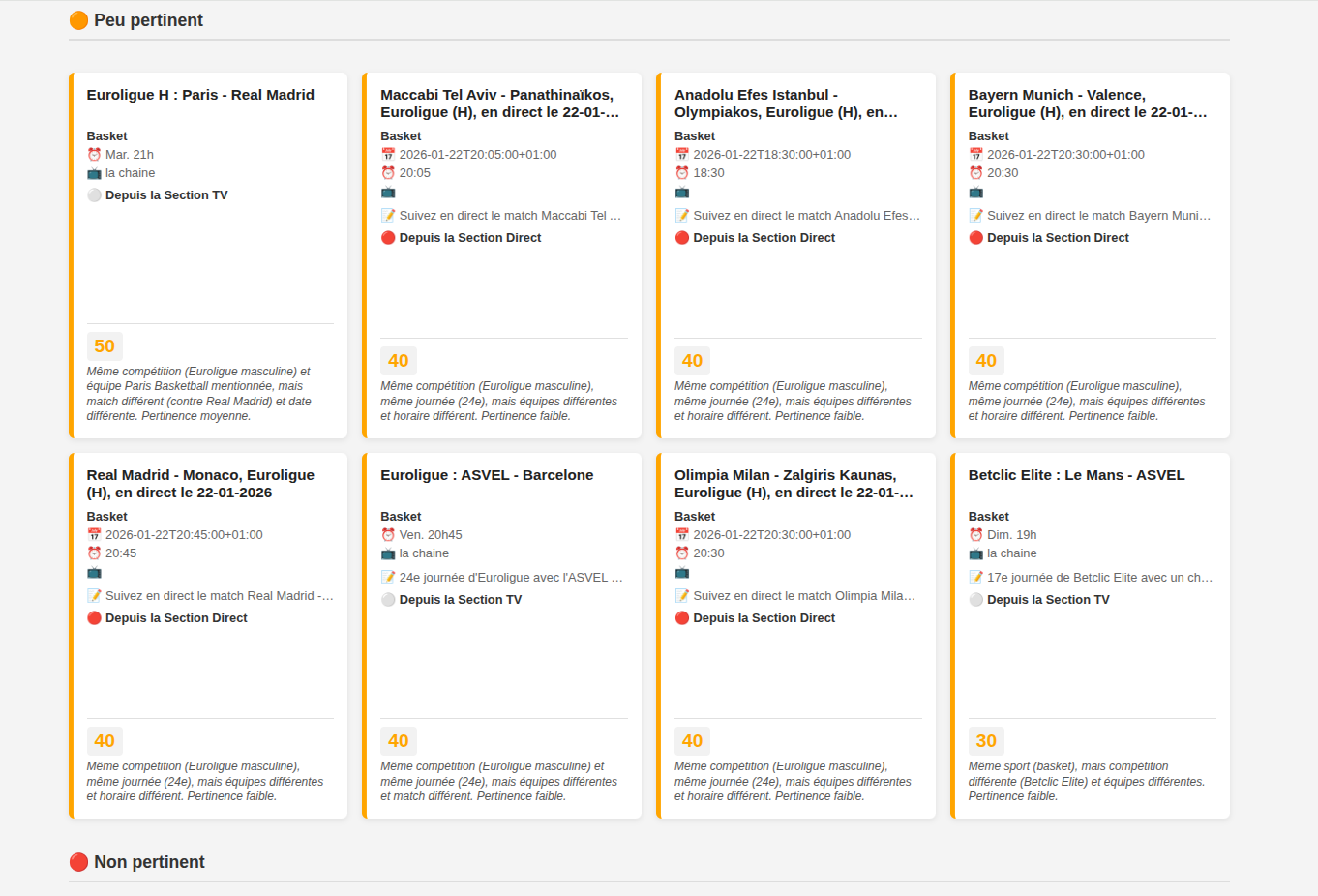
Task: Click the calendar icon on Maccabi Tel Aviv card
Action: (388, 155)
